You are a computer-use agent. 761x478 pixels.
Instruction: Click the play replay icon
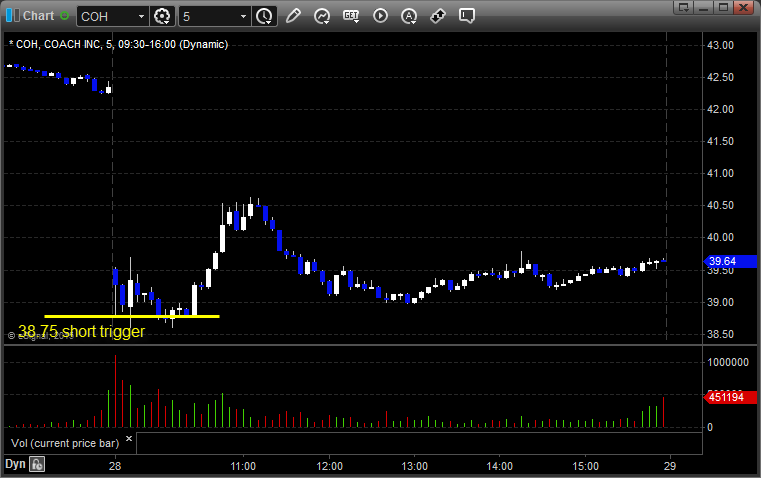pos(380,16)
